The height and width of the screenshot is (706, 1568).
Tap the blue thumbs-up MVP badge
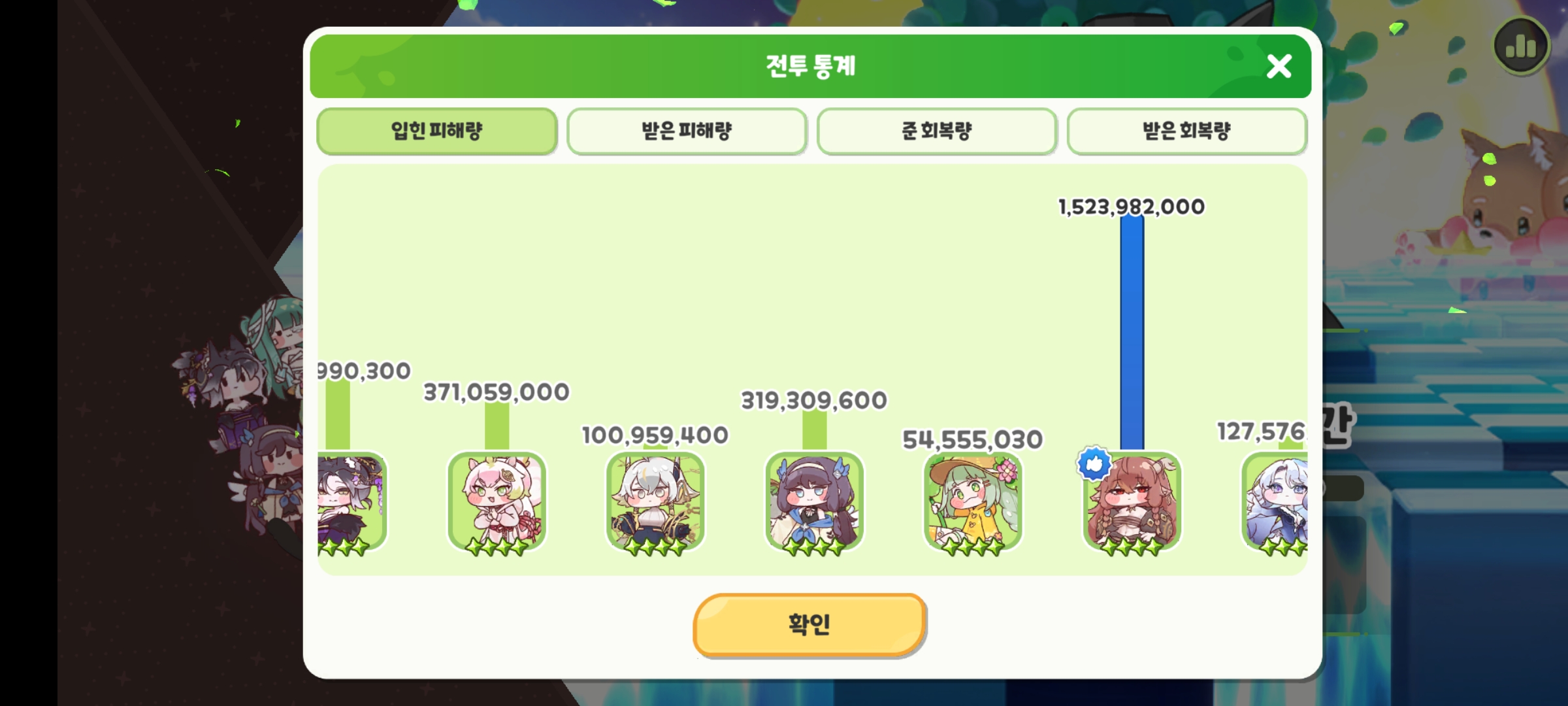pyautogui.click(x=1094, y=463)
